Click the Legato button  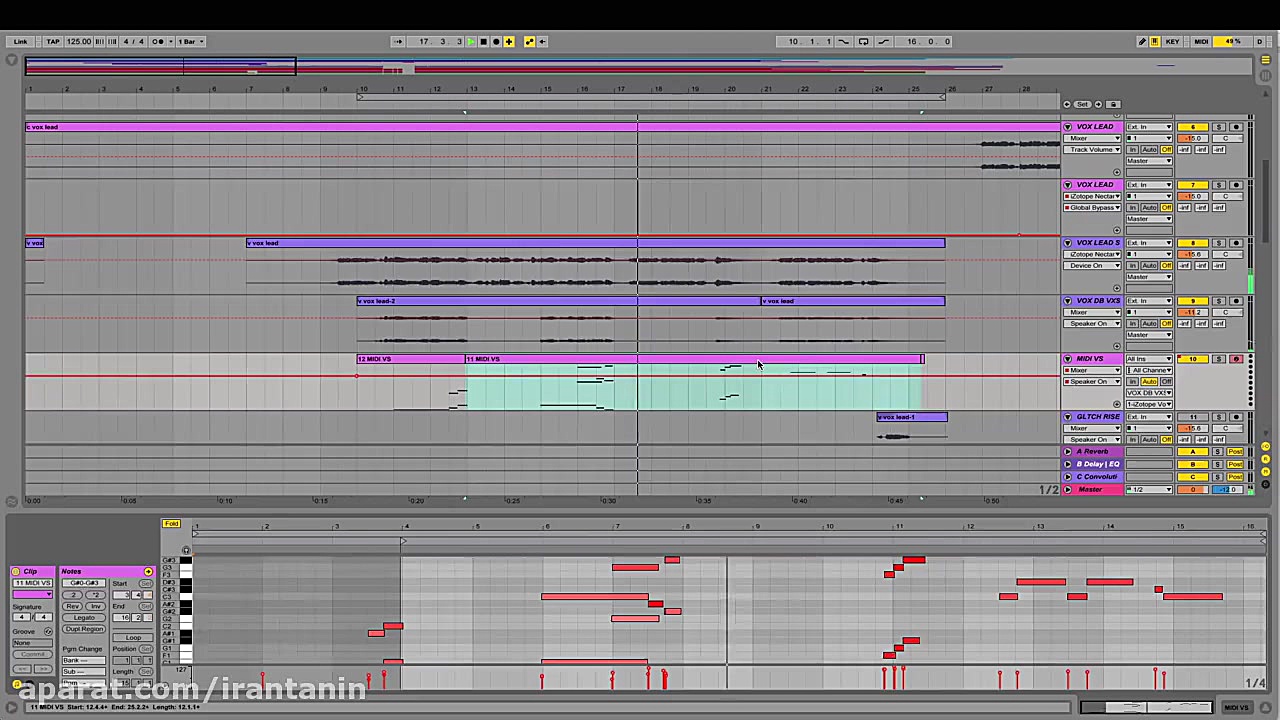(84, 618)
